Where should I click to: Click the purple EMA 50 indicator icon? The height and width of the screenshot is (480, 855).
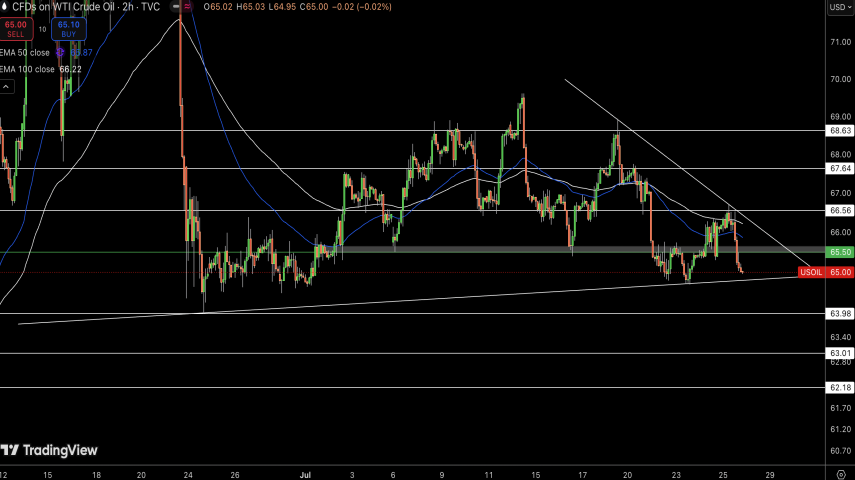[60, 52]
